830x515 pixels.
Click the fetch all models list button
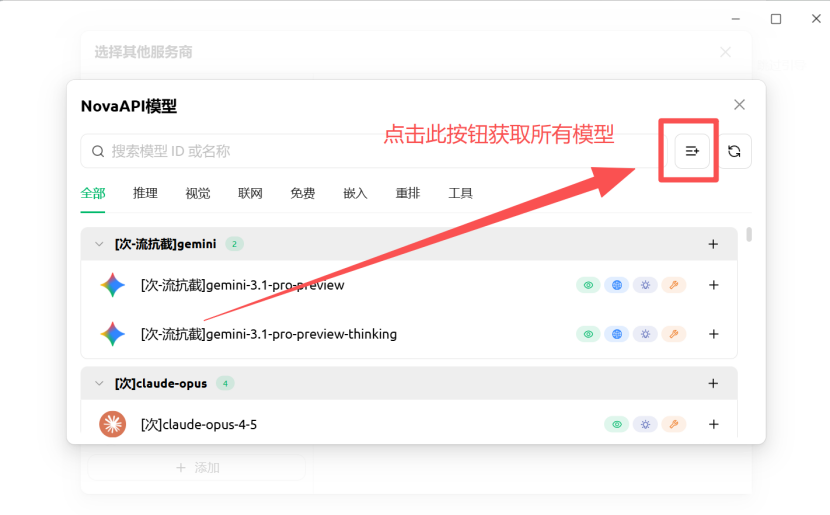tap(692, 151)
